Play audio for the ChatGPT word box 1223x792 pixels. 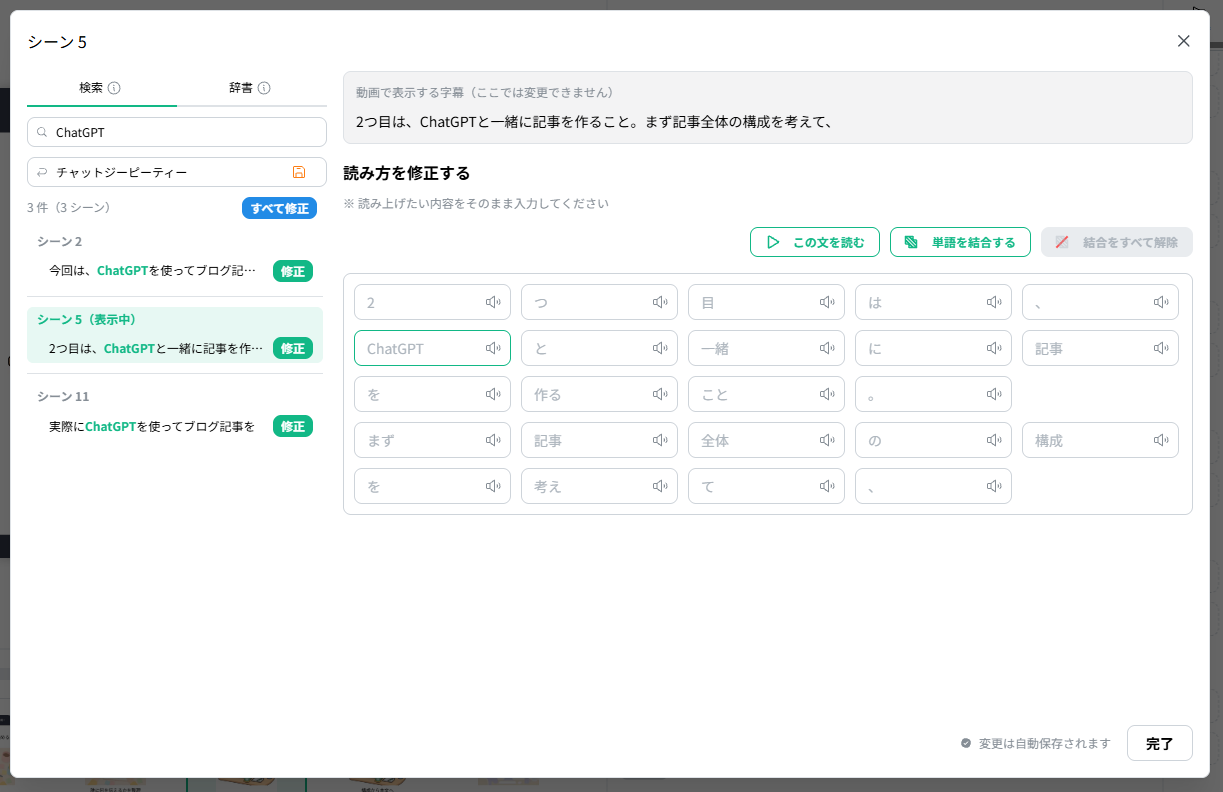tap(493, 348)
